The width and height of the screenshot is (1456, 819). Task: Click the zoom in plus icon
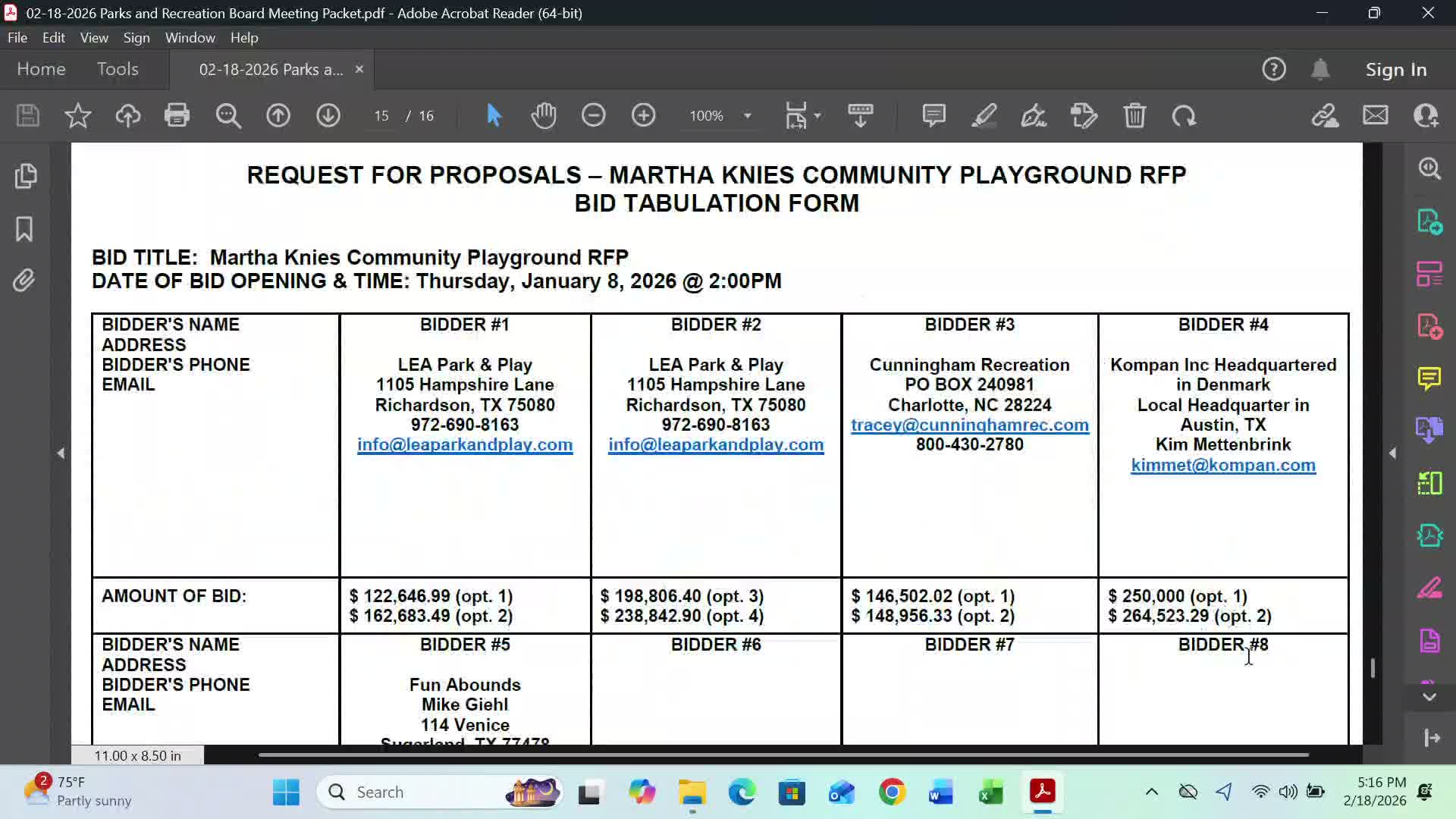pos(643,115)
